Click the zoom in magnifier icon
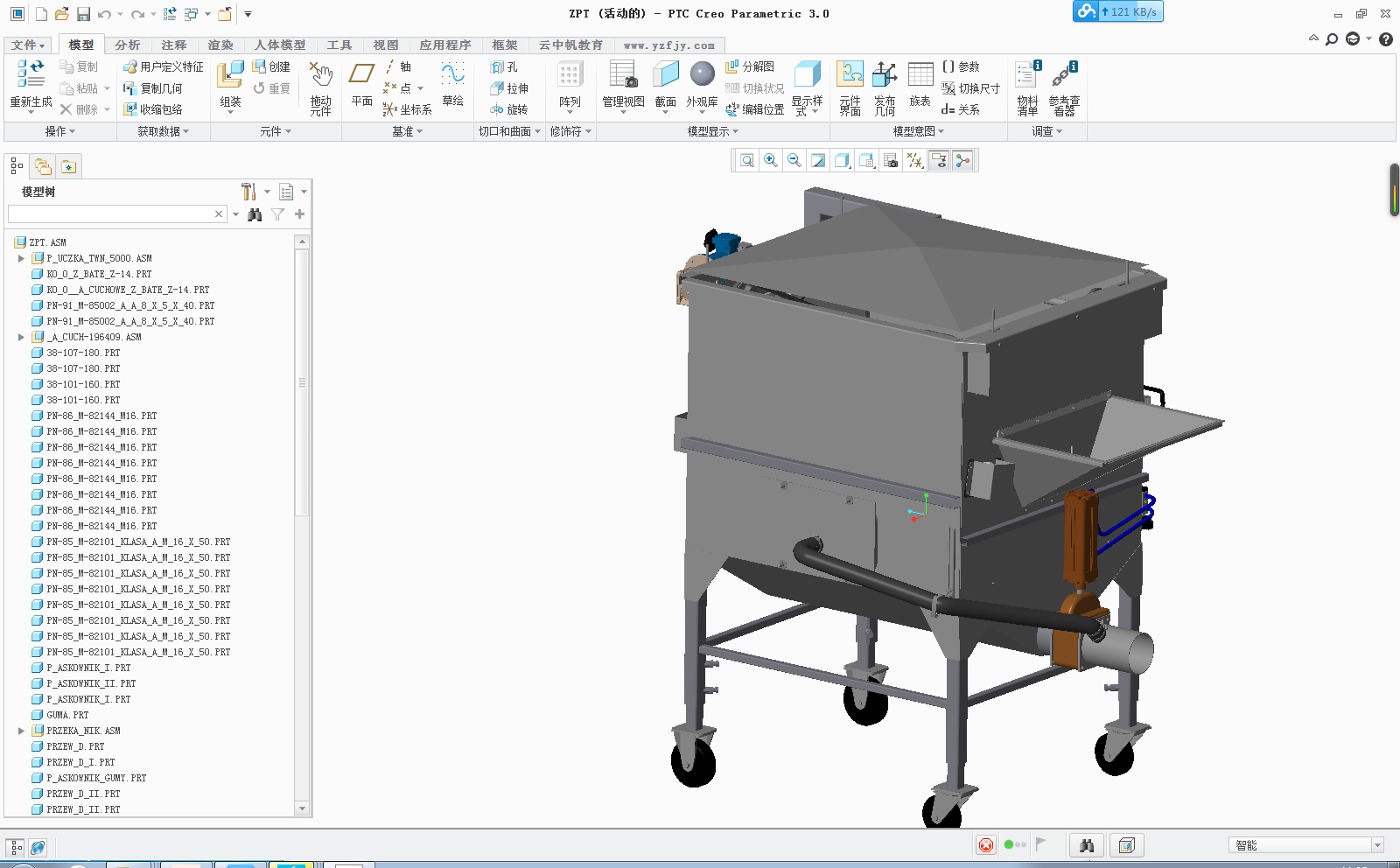Screen dimensions: 1400x868 point(770,160)
